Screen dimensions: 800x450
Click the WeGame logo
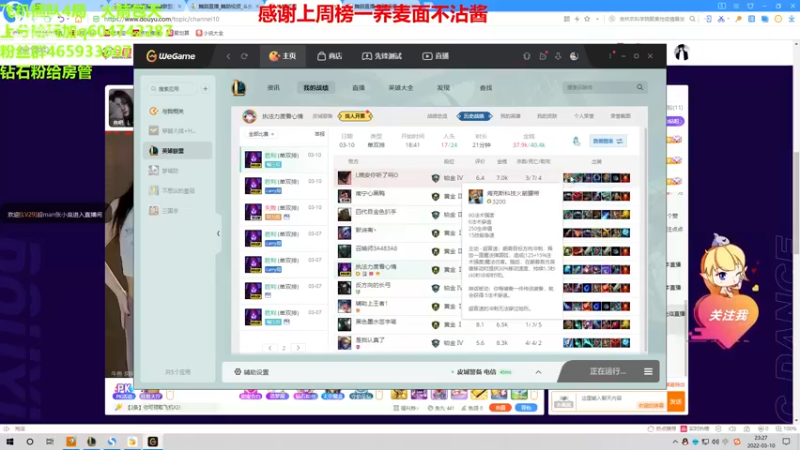point(170,56)
